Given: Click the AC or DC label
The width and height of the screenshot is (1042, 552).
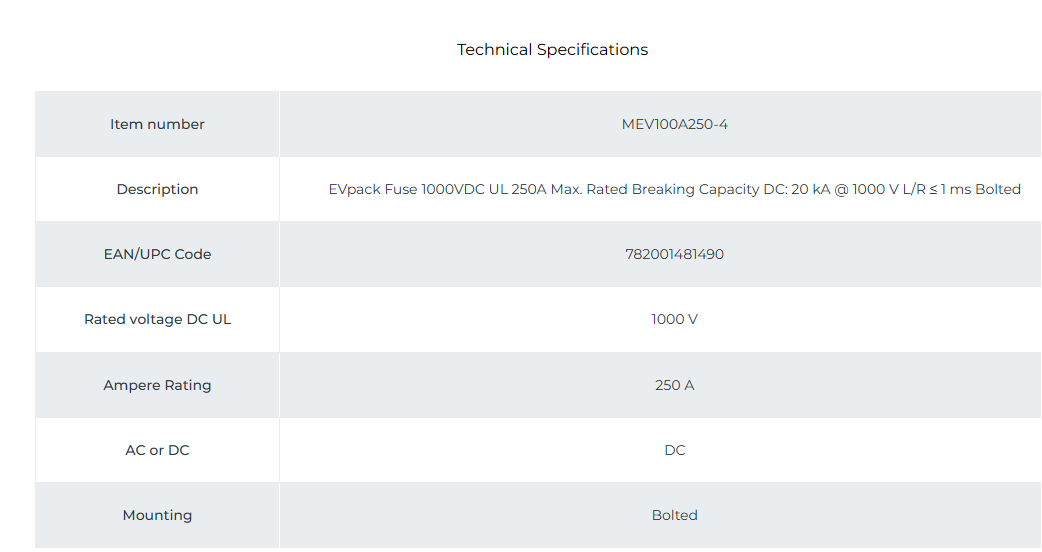Looking at the screenshot, I should point(157,450).
